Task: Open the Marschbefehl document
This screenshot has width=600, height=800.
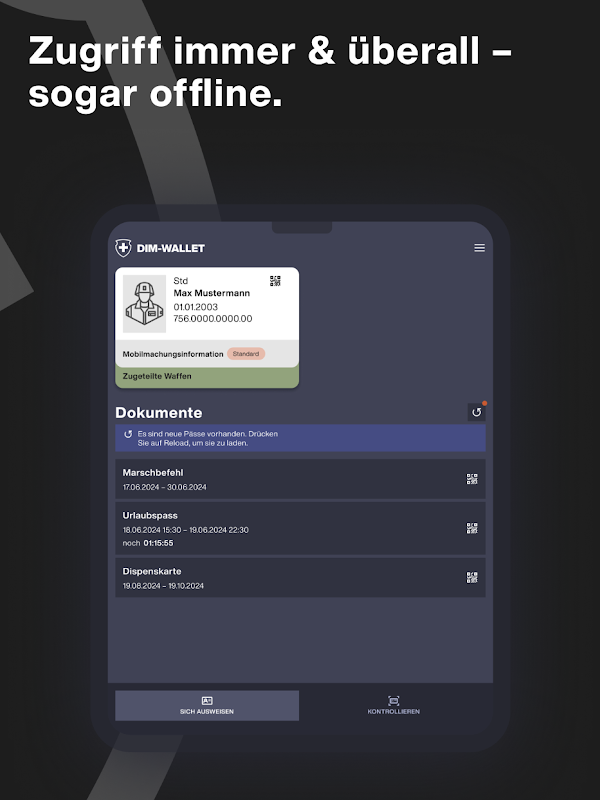Action: [x=300, y=479]
